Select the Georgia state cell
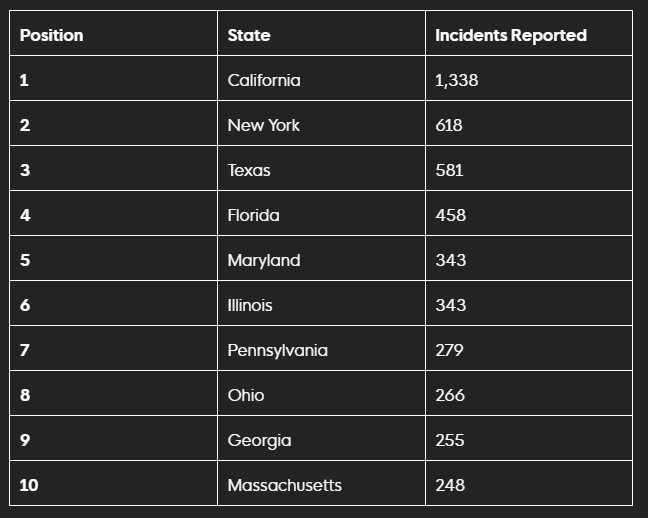 [x=260, y=440]
